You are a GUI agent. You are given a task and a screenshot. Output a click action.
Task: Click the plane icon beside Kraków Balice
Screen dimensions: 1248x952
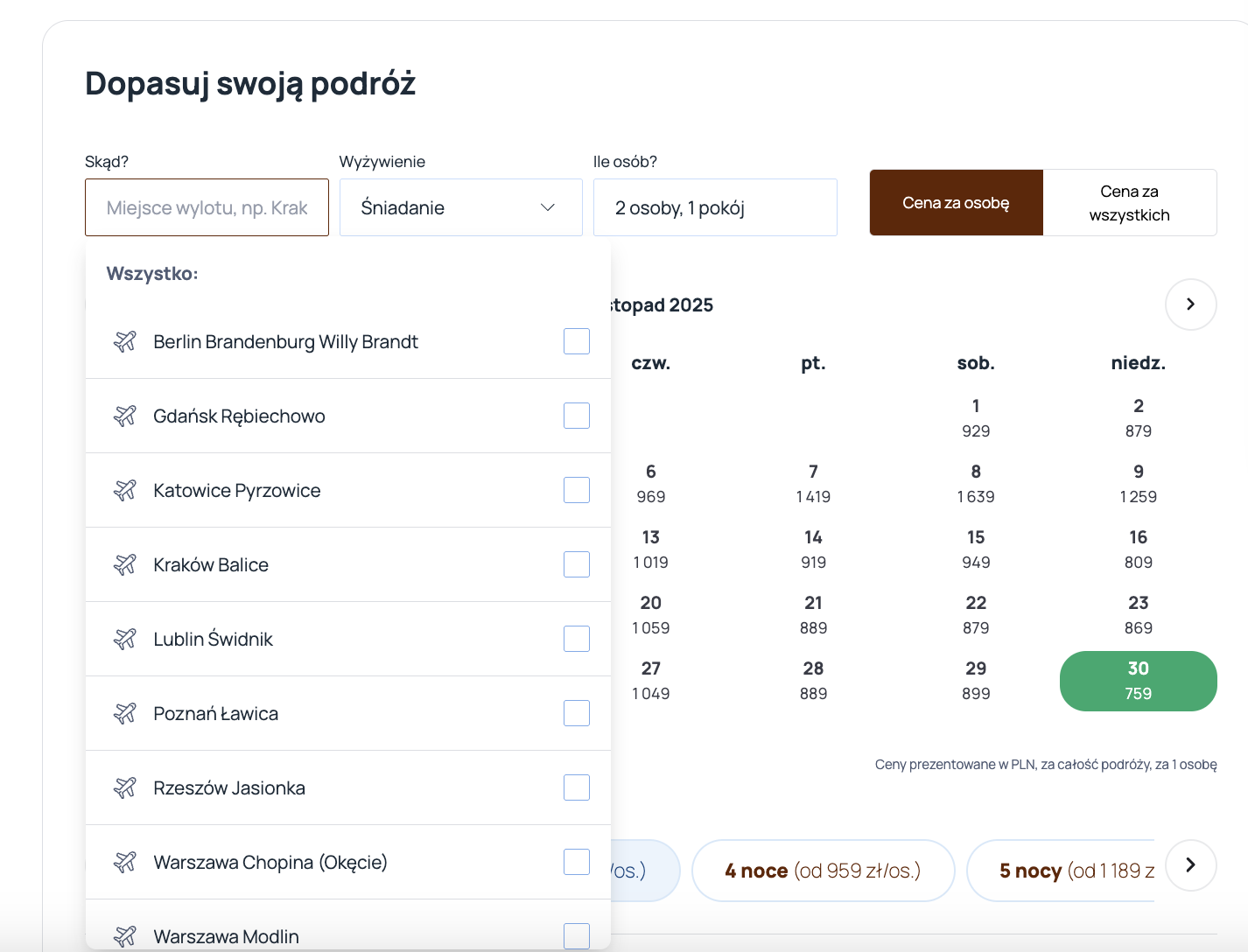(x=125, y=564)
